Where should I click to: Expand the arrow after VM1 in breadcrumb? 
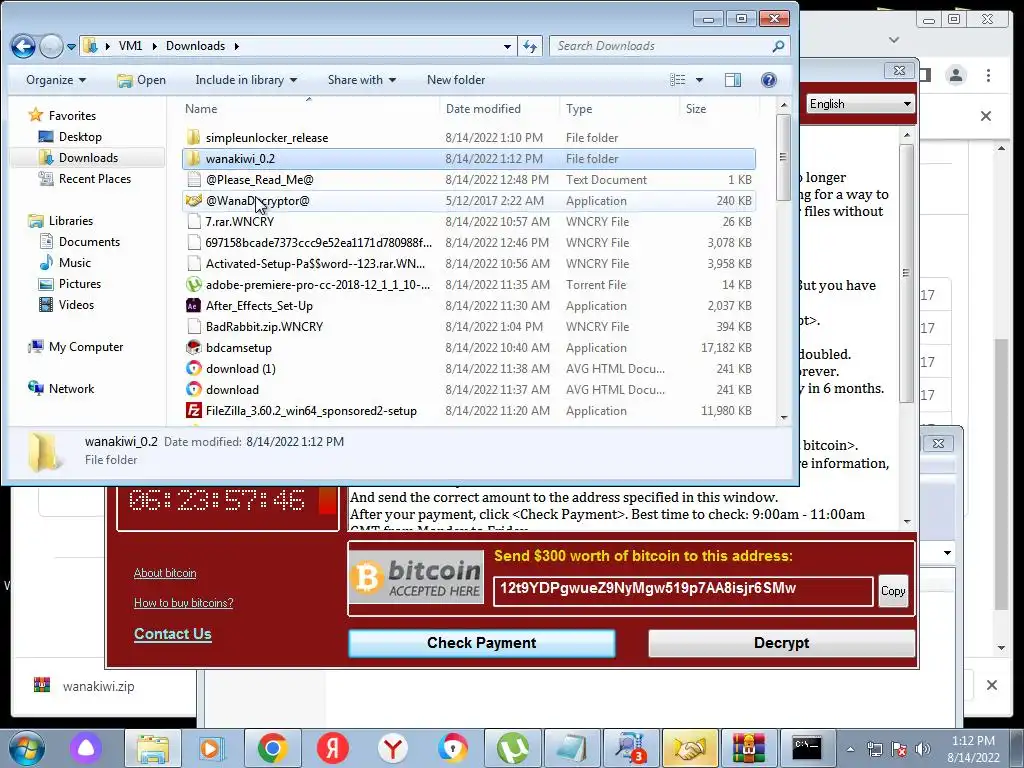click(154, 46)
